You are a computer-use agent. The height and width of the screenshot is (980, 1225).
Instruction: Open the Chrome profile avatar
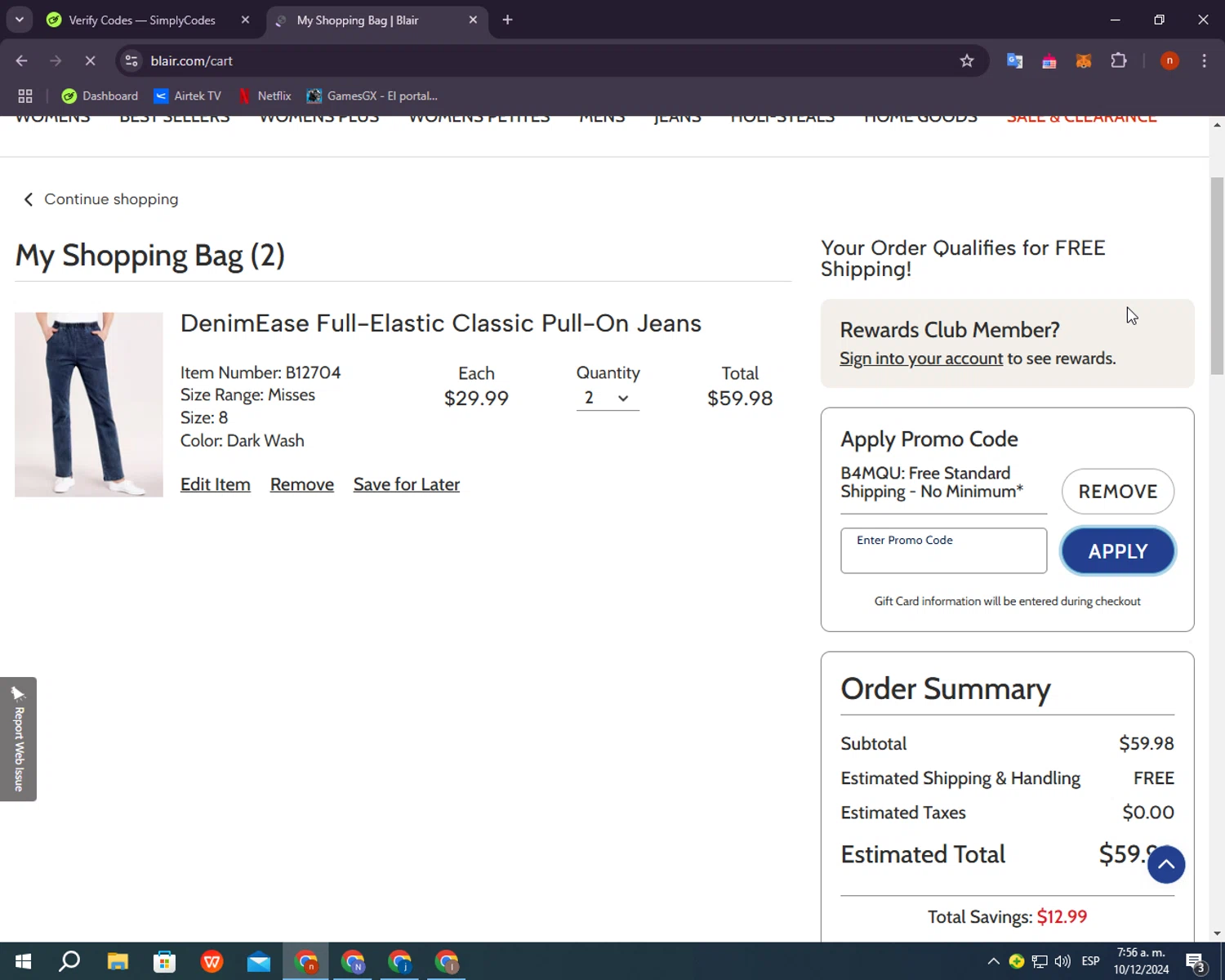[x=1169, y=60]
